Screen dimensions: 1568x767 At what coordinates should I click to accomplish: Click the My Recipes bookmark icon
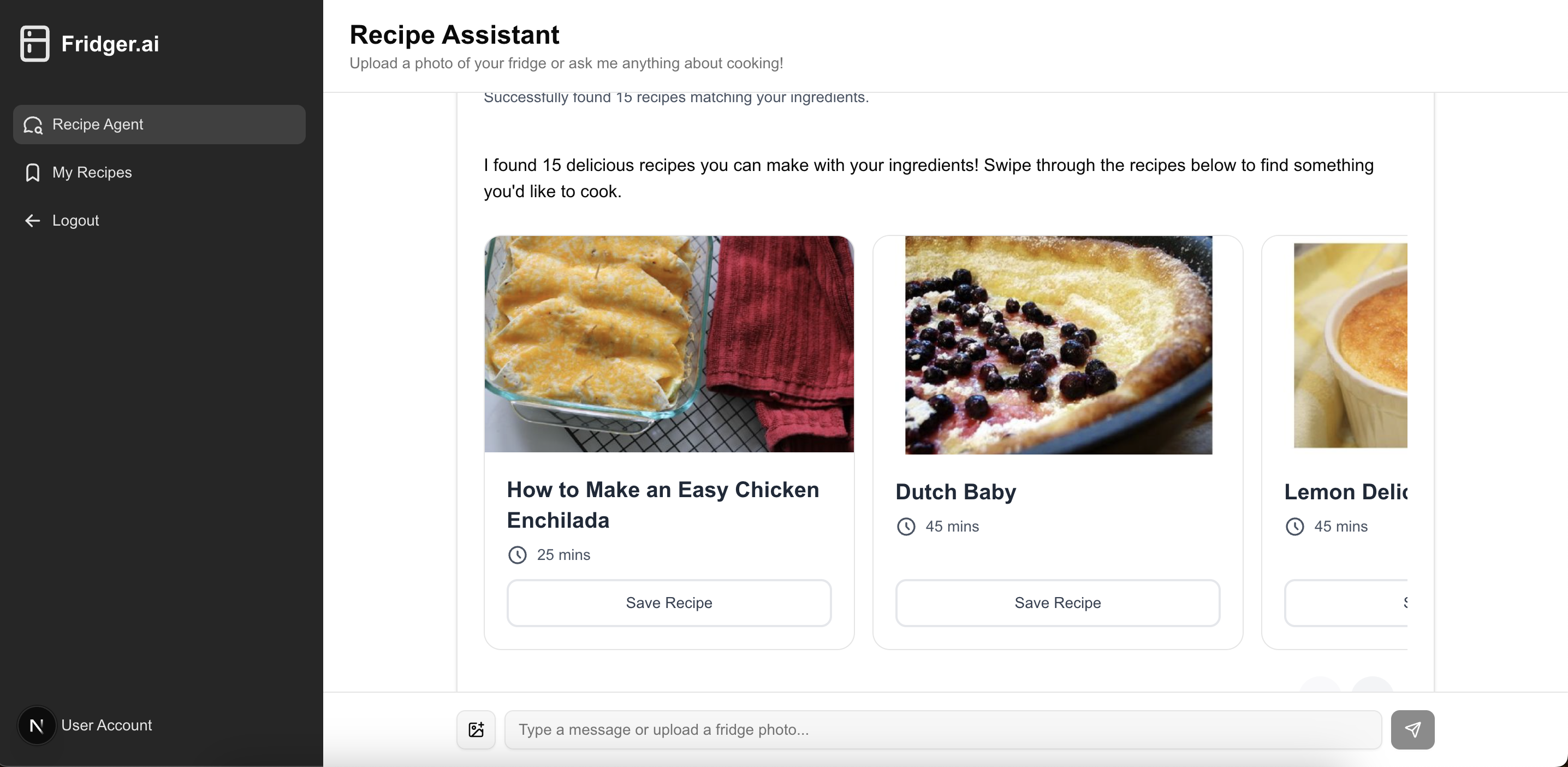coord(33,173)
